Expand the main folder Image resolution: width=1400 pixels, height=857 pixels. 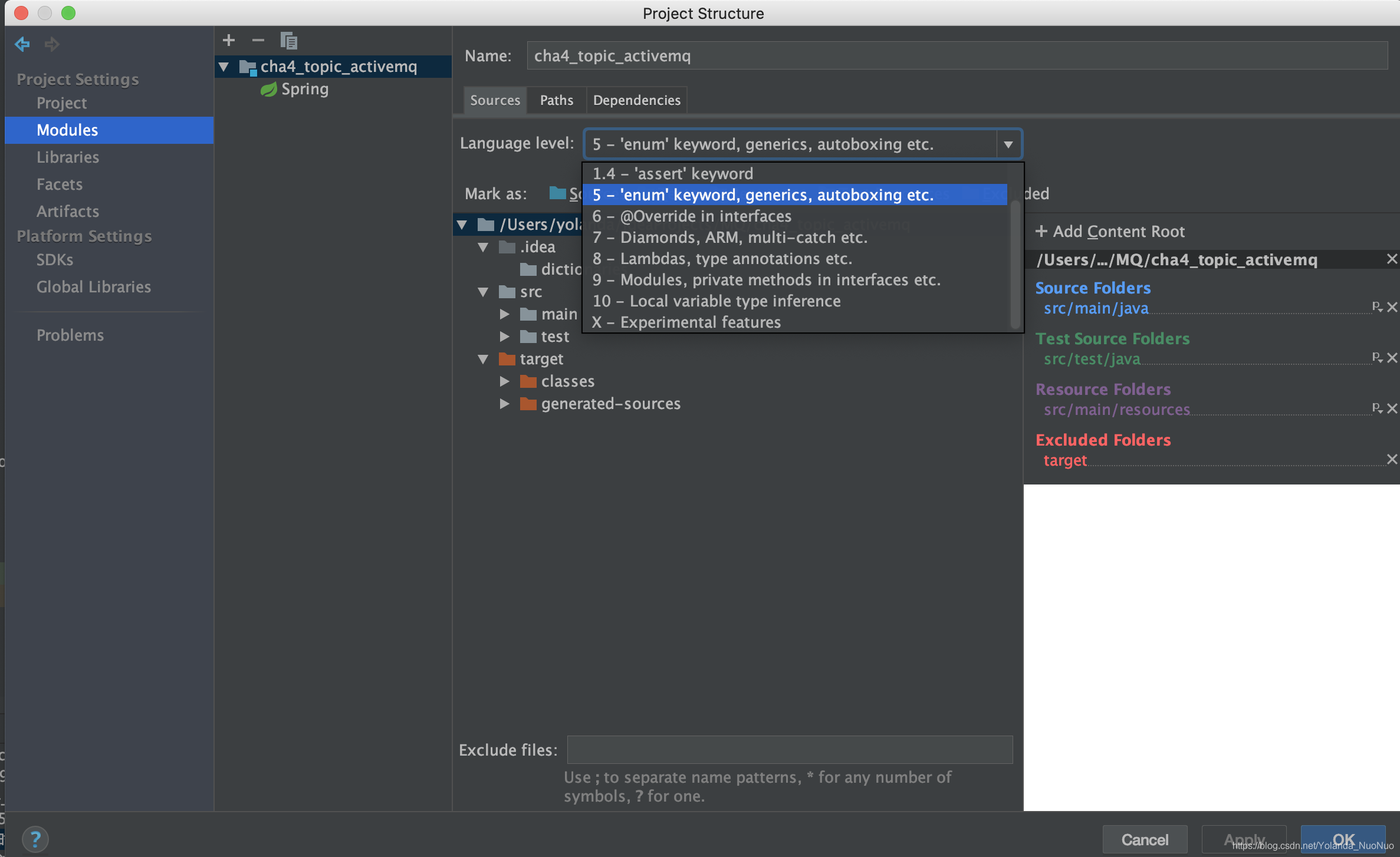(505, 314)
